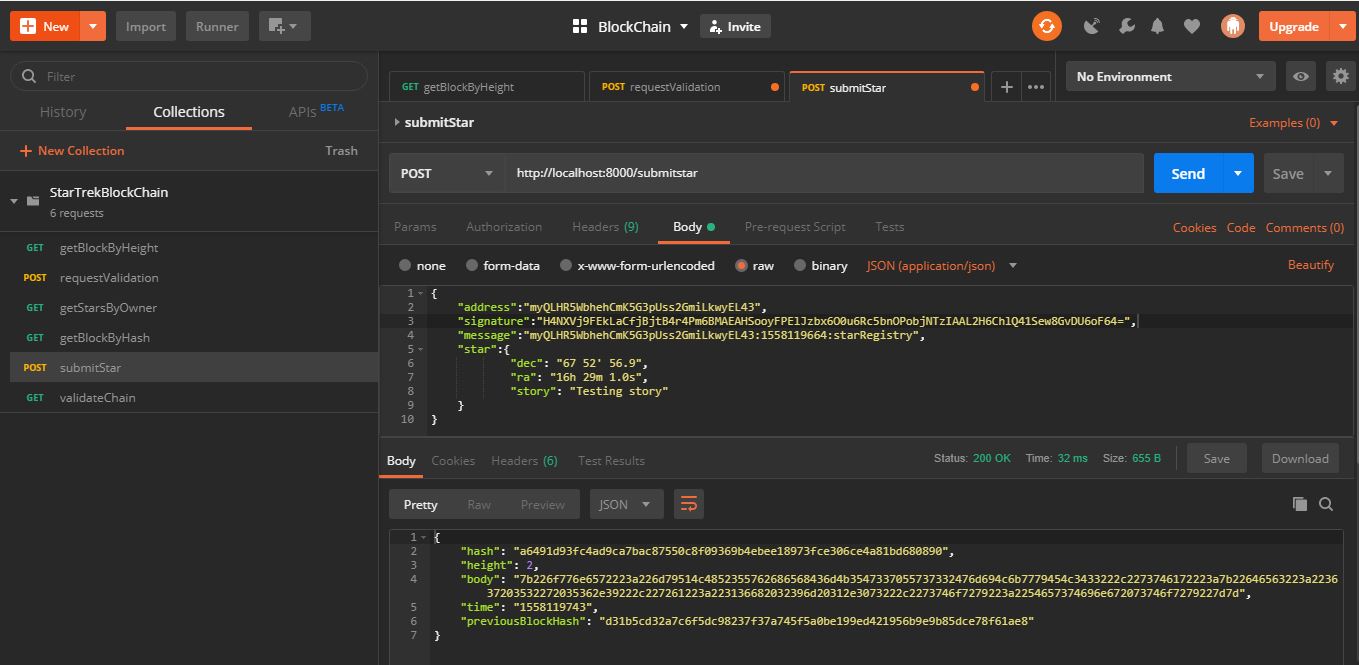Click the orange sync status icon
Image resolution: width=1359 pixels, height=665 pixels.
click(1046, 27)
